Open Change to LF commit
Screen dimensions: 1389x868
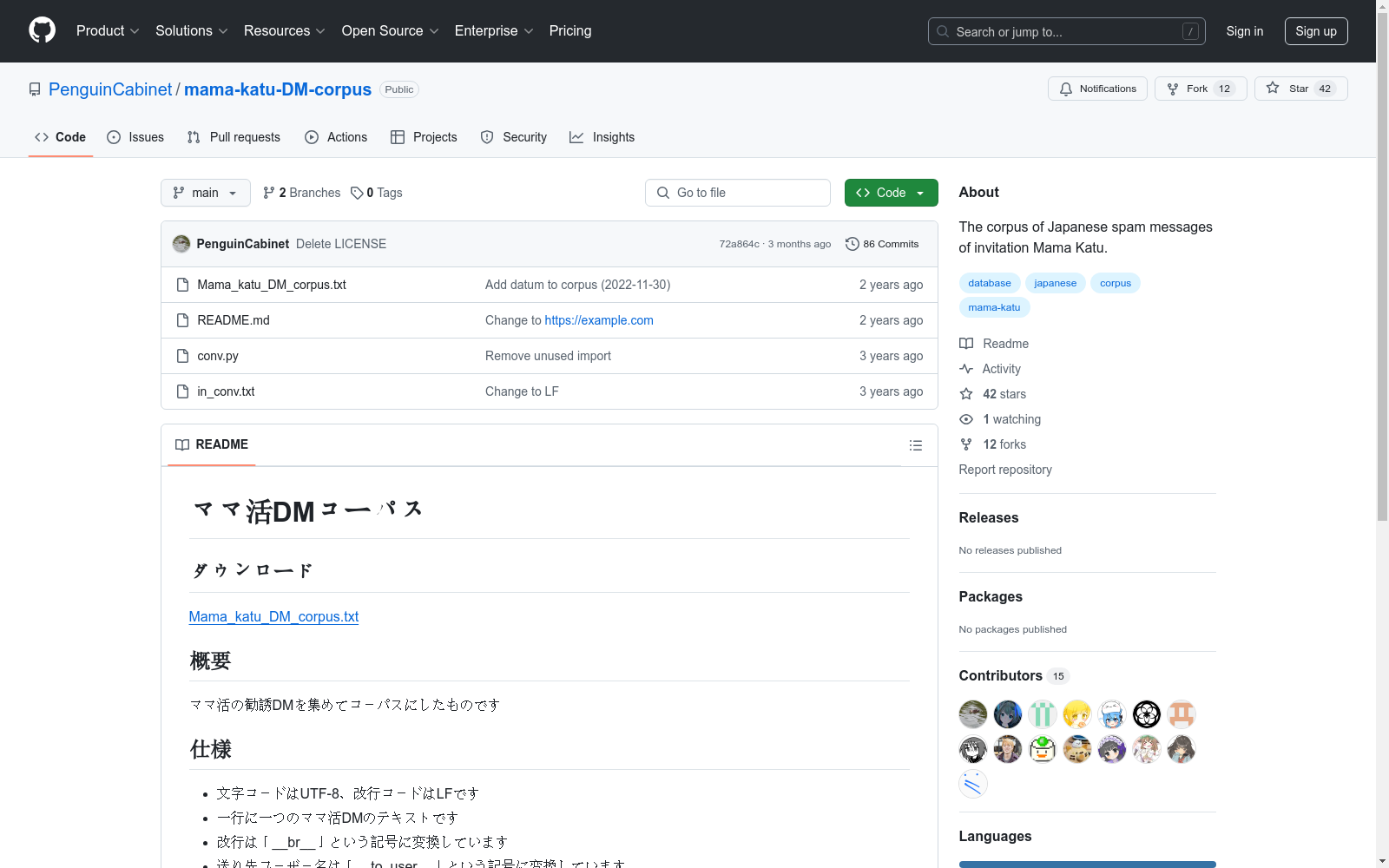[522, 391]
